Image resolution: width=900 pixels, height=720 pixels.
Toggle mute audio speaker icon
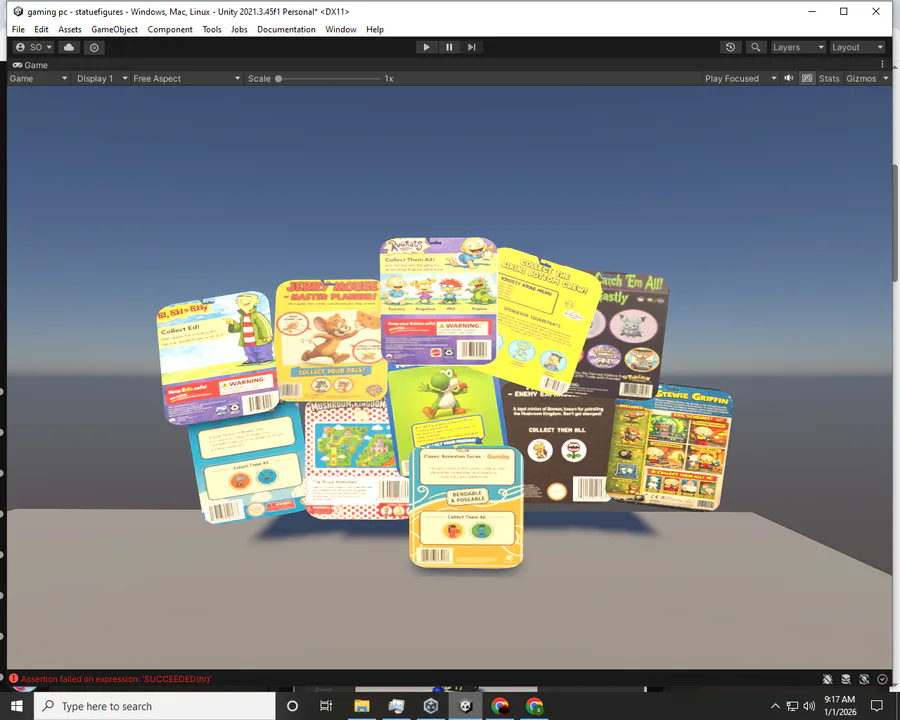[789, 78]
